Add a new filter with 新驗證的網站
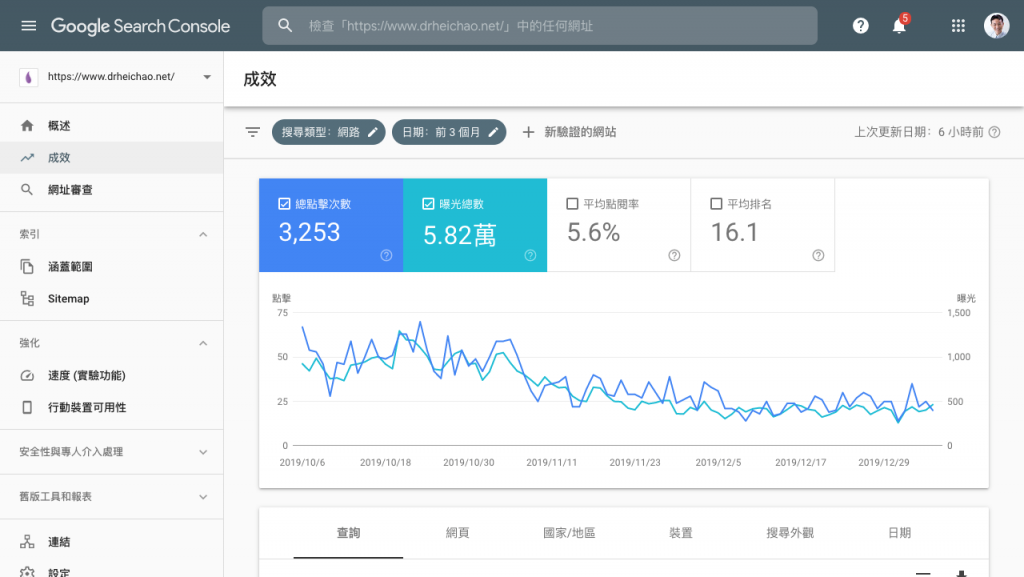Image resolution: width=1024 pixels, height=577 pixels. coord(569,132)
